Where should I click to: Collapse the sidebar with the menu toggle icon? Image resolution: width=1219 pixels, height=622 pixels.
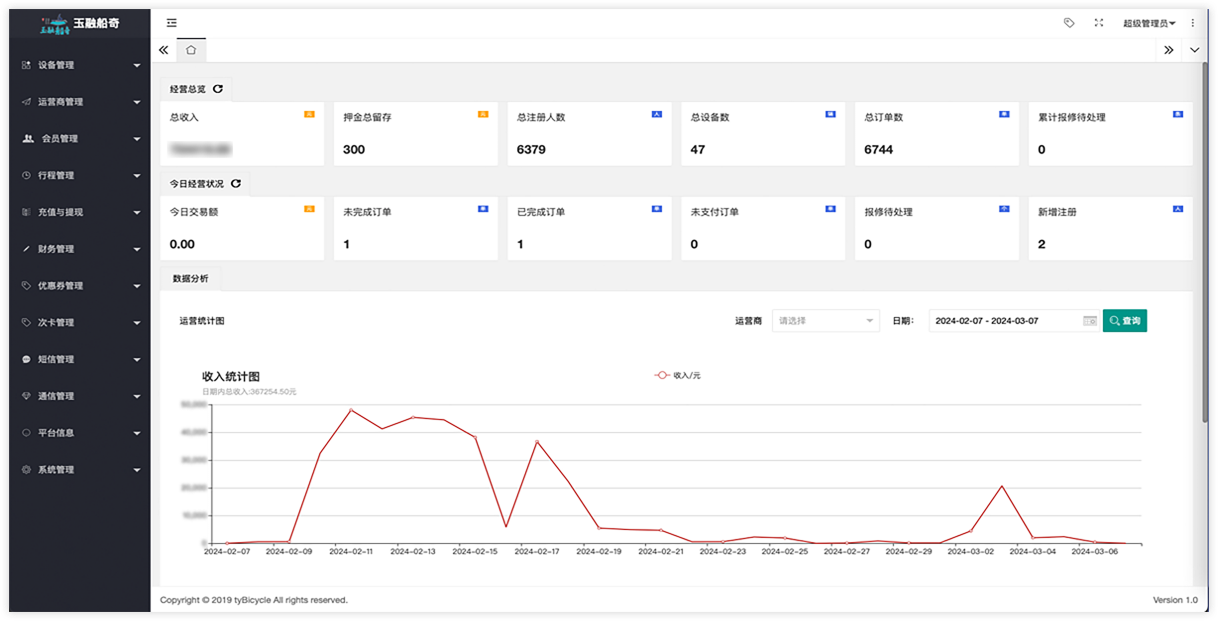tap(172, 23)
